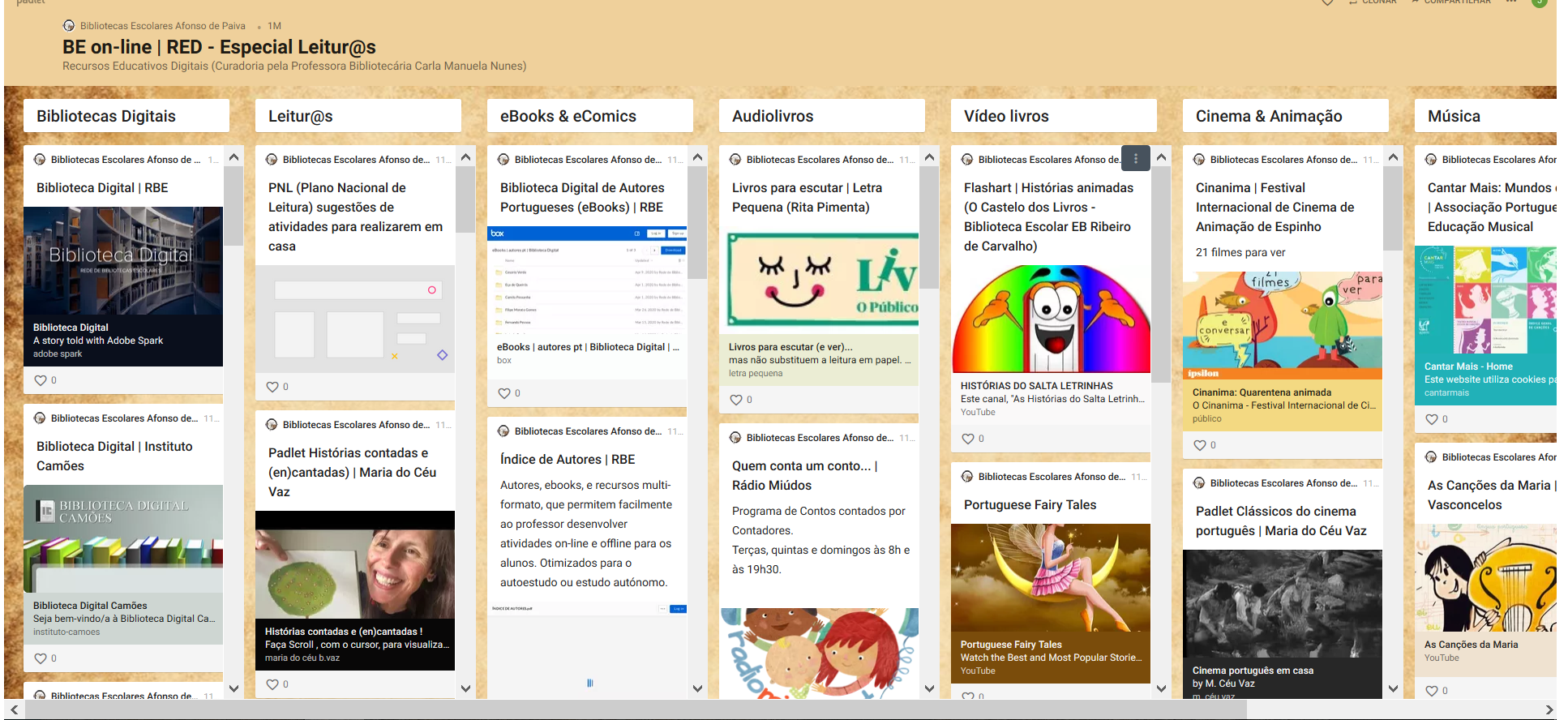Click down arrow of Cinema & Animação column scrollbar
1568x720 pixels.
(x=1393, y=688)
